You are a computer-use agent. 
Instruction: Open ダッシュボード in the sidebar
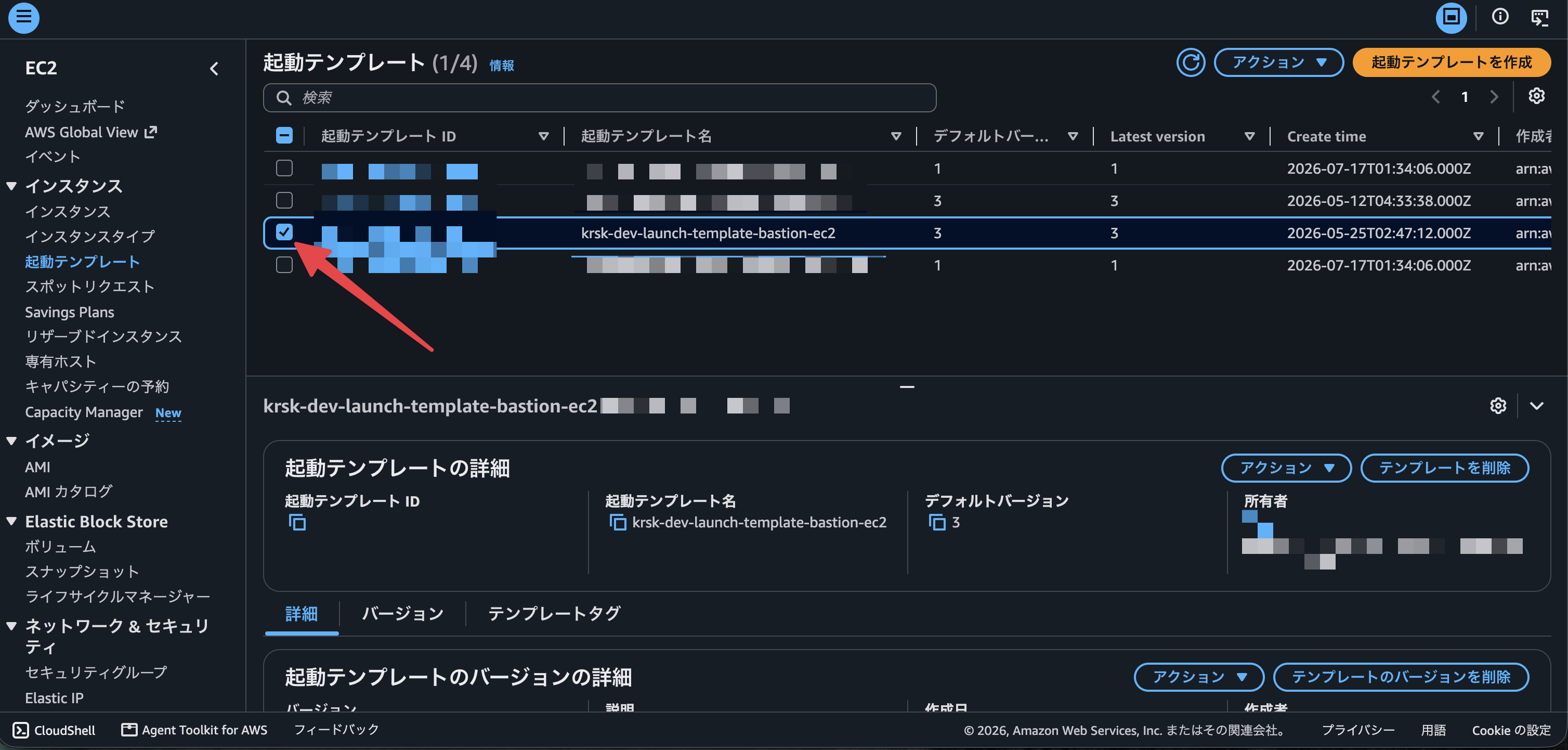pyautogui.click(x=75, y=107)
